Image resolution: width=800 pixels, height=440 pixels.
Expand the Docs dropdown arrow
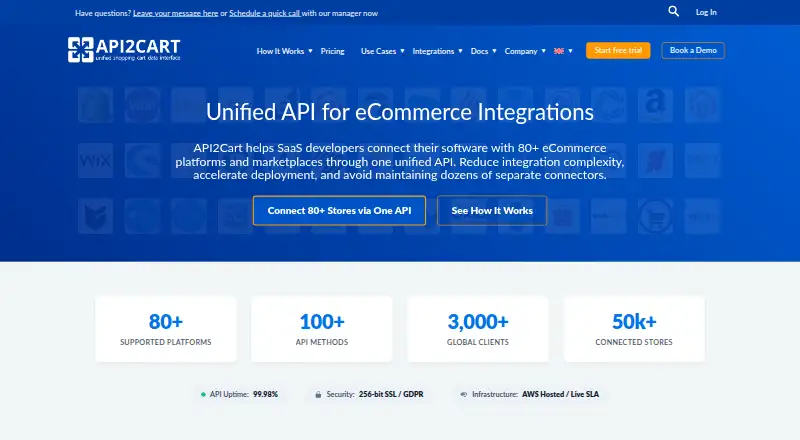pos(494,51)
